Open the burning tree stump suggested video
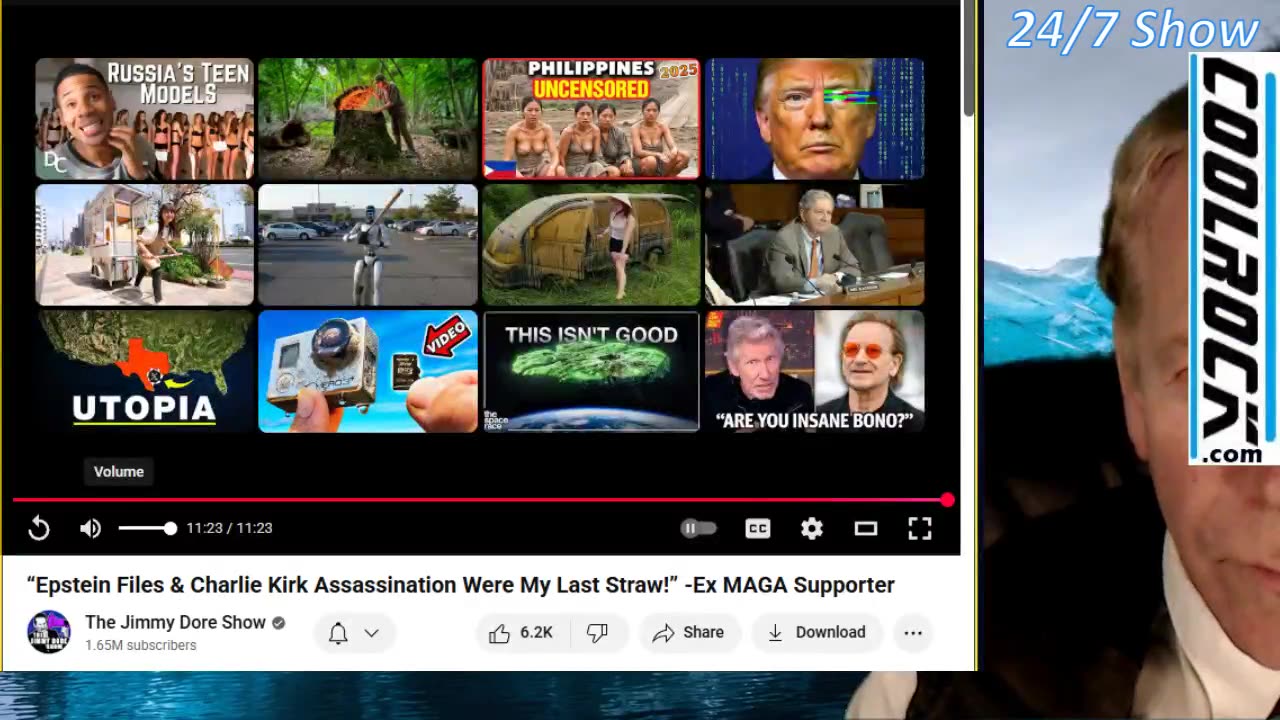Image resolution: width=1280 pixels, height=720 pixels. pyautogui.click(x=368, y=118)
